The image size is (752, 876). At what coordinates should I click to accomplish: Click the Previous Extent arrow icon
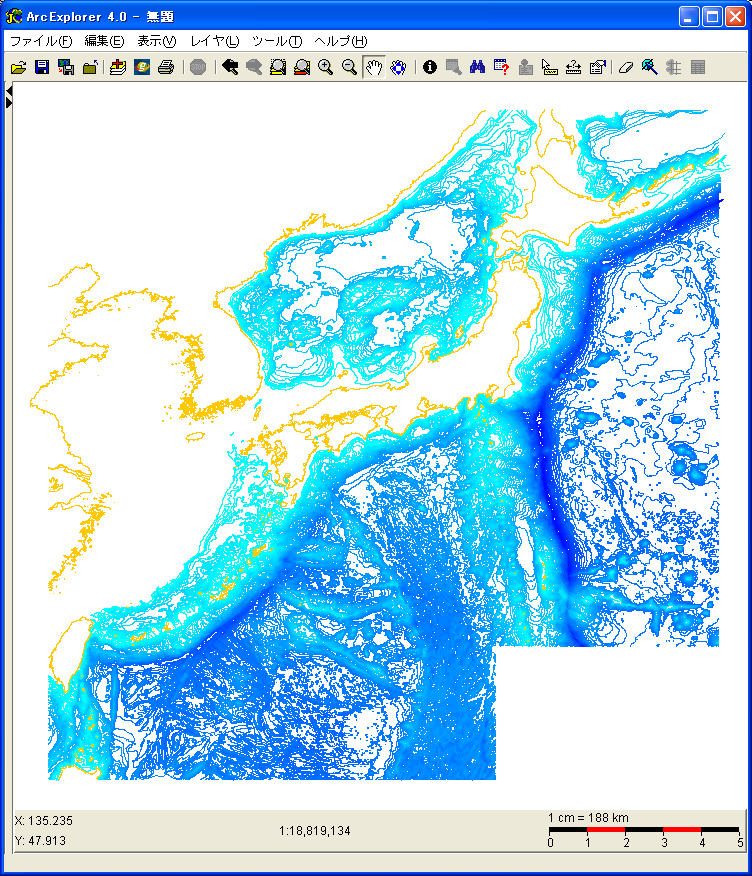[x=229, y=67]
